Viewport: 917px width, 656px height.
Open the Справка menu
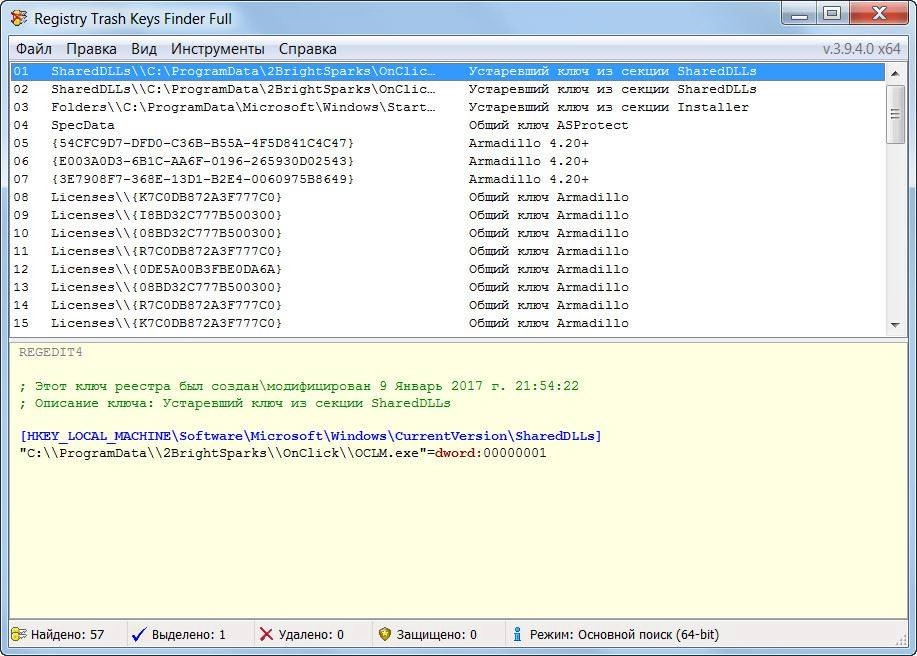click(308, 49)
